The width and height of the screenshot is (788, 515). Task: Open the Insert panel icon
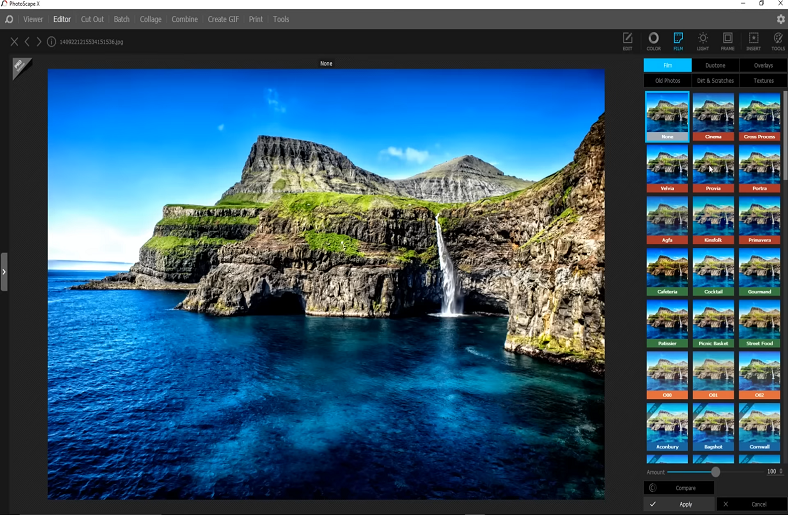[753, 41]
